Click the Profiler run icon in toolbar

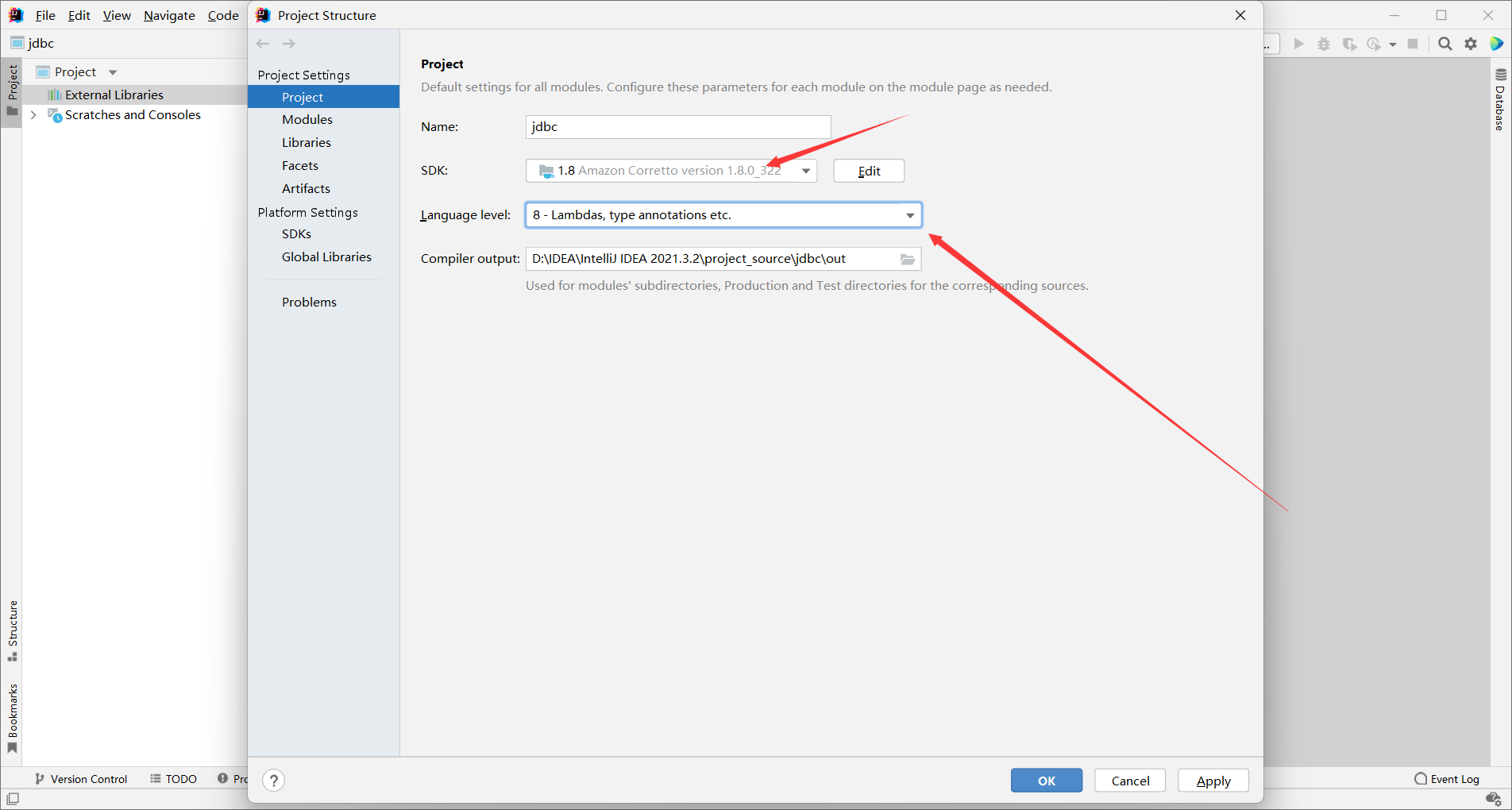coord(1374,44)
